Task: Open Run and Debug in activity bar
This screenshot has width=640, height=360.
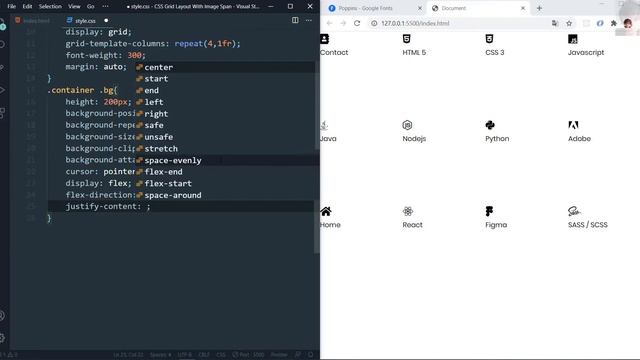Action: pos(3,90)
